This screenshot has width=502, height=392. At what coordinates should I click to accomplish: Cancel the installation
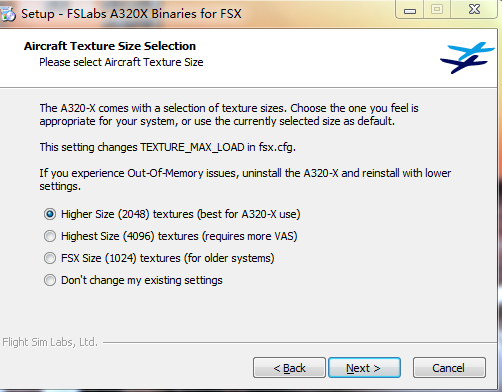coord(449,368)
